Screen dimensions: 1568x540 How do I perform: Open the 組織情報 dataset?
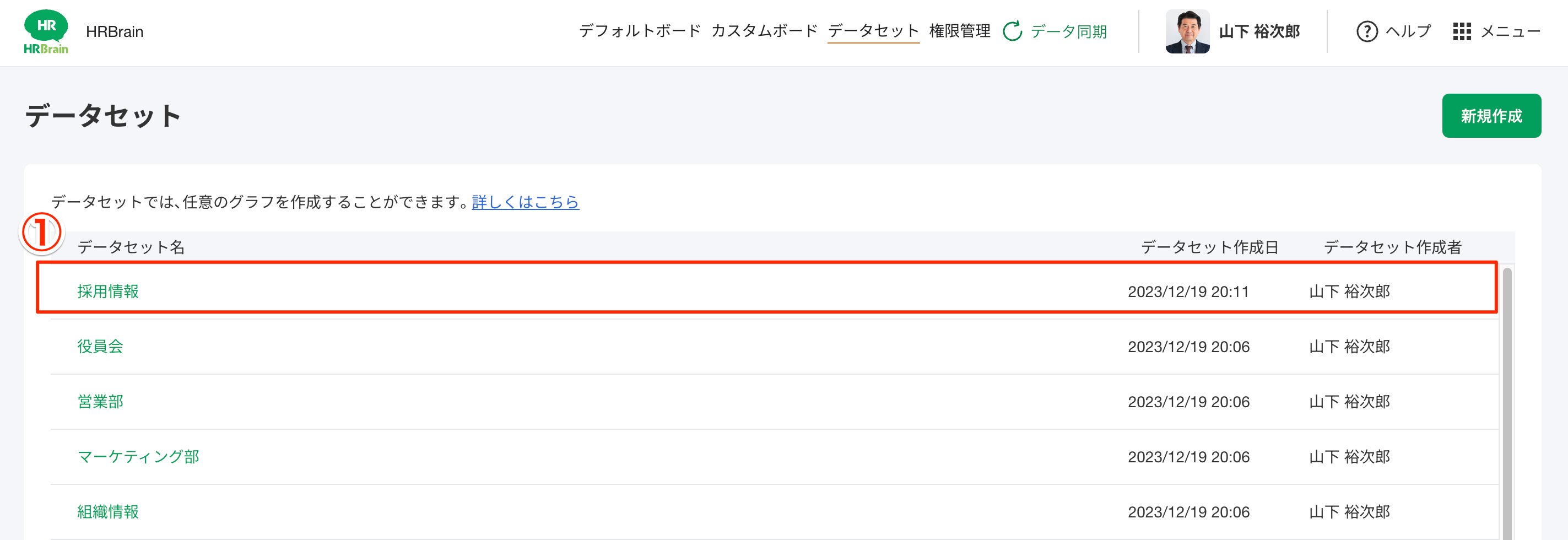109,512
